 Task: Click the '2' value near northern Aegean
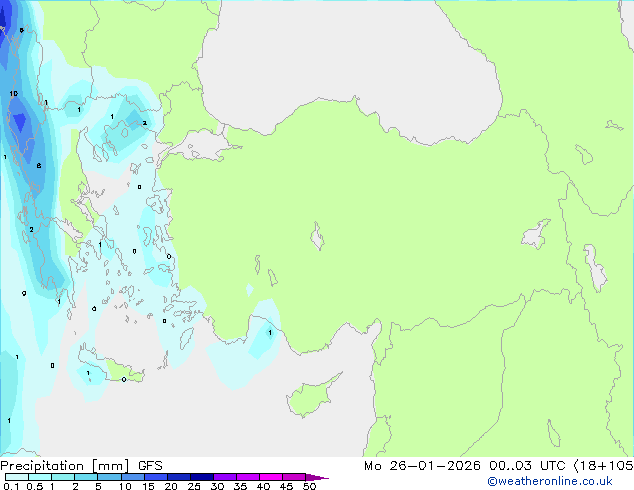(144, 123)
